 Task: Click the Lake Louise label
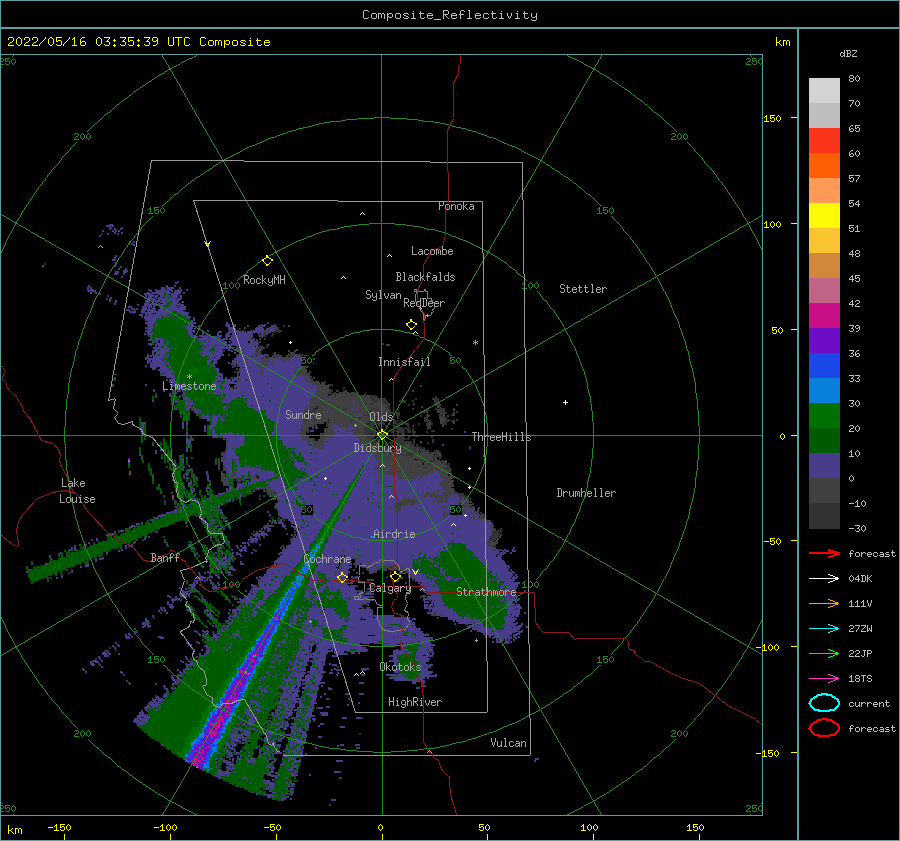77,491
